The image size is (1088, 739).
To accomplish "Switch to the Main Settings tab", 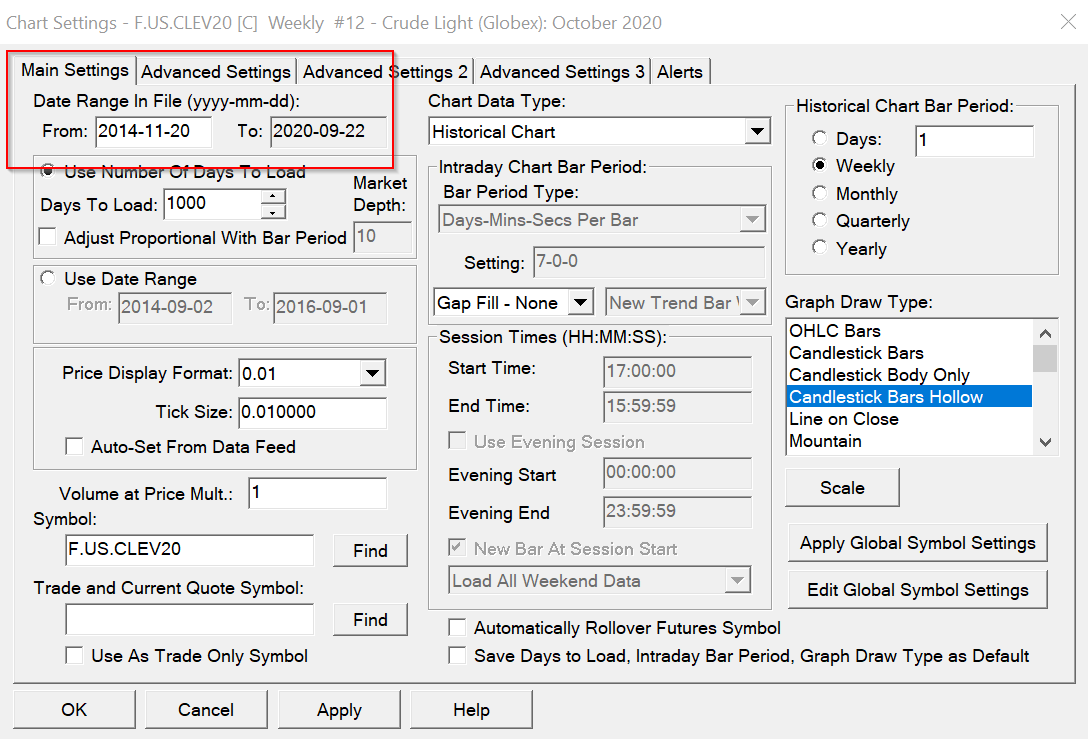I will pos(74,70).
